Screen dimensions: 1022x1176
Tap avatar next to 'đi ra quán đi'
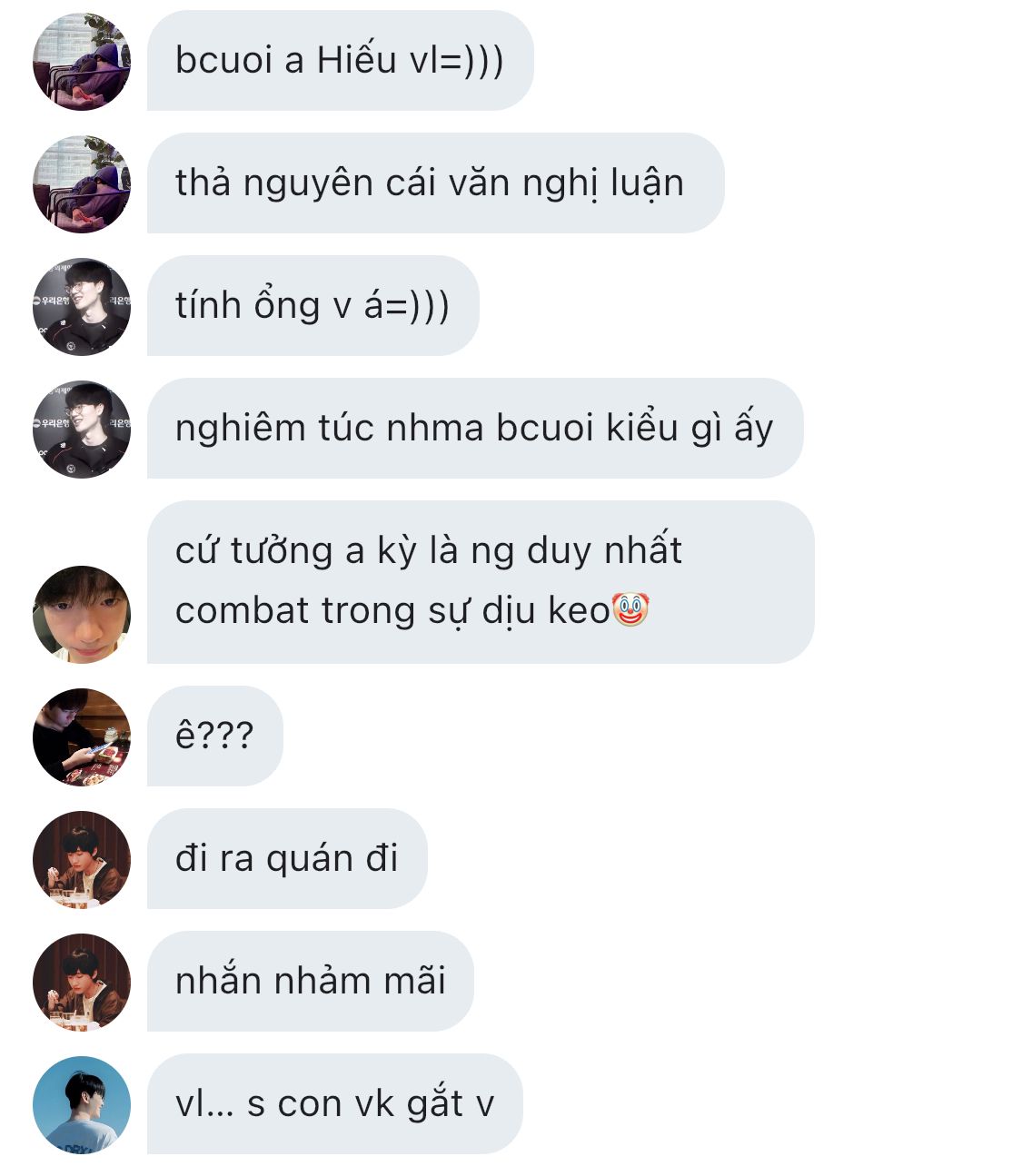pos(82,860)
